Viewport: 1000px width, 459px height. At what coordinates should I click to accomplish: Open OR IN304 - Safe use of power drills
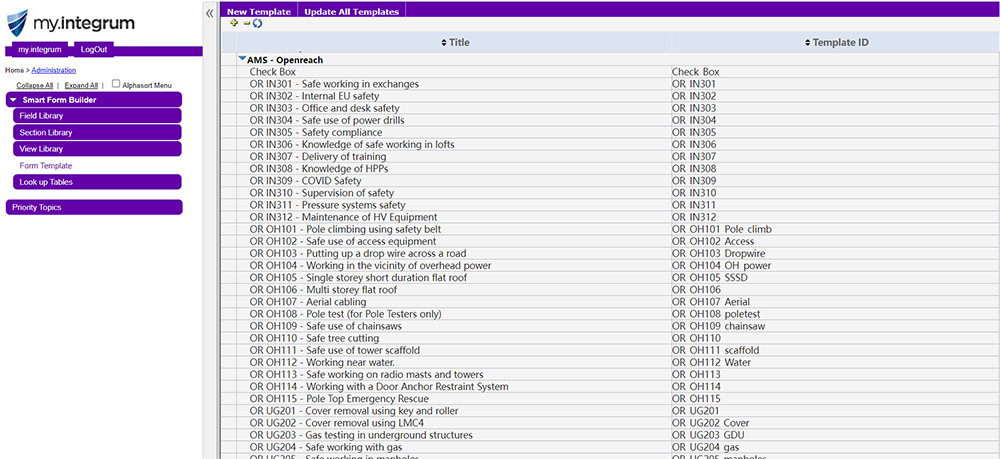pyautogui.click(x=327, y=120)
